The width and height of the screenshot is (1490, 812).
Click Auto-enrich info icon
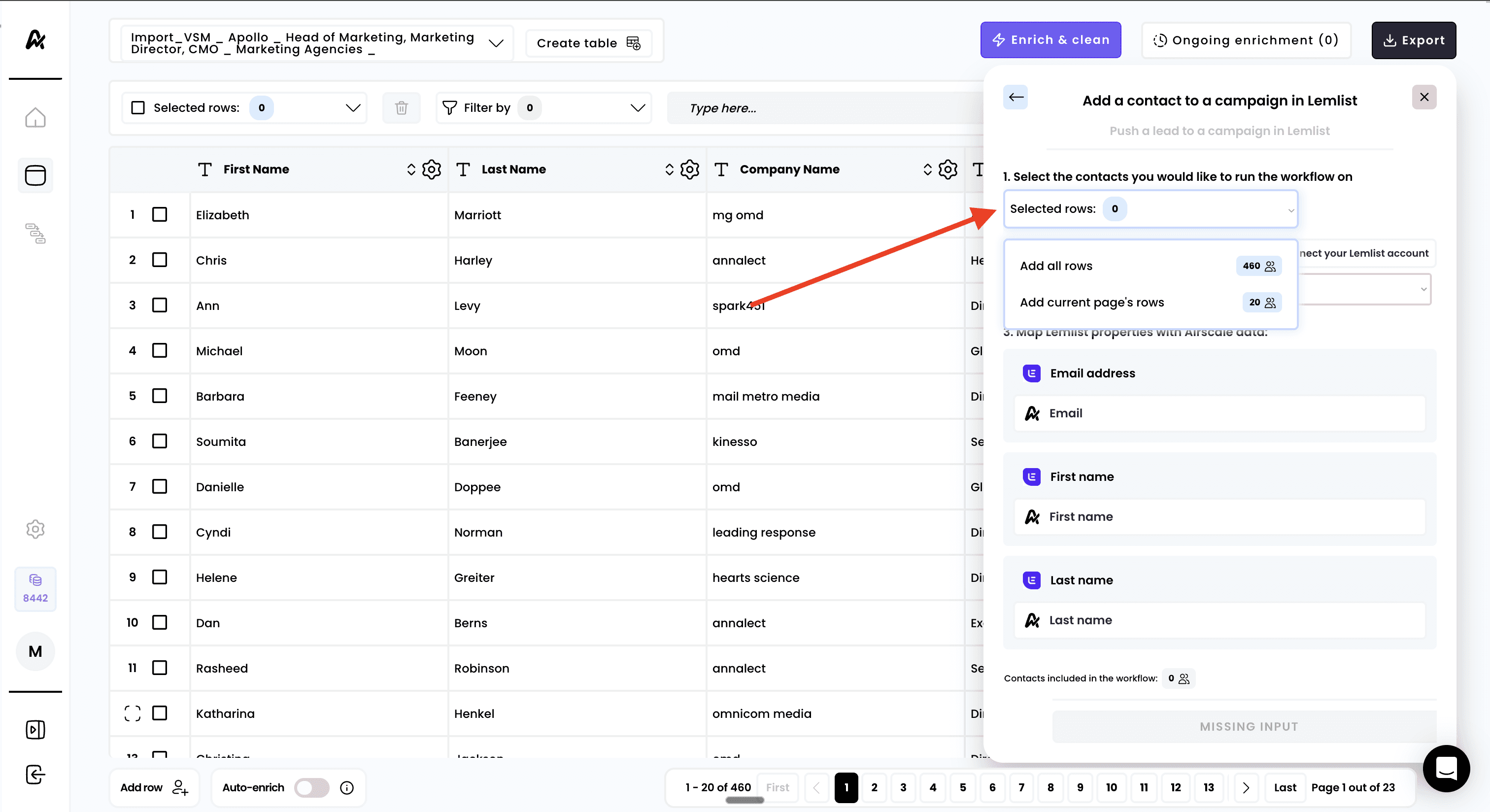click(x=347, y=787)
